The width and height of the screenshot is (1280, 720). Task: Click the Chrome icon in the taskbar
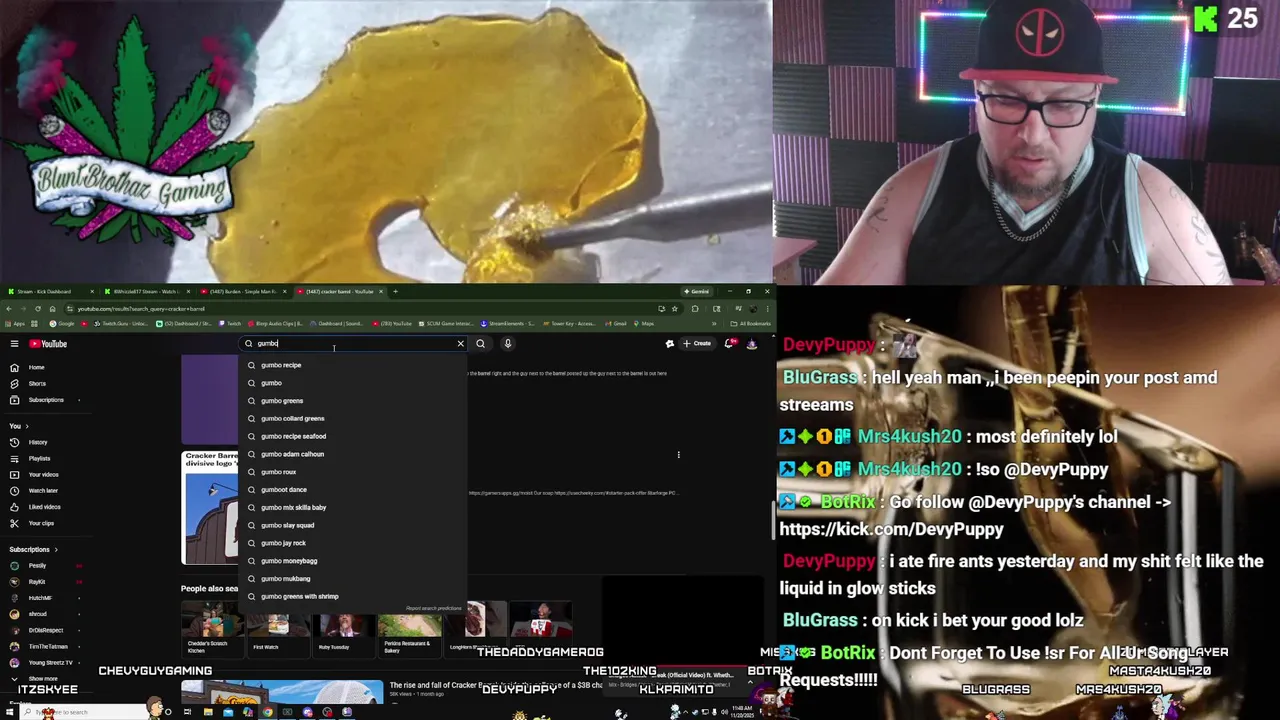(x=268, y=712)
